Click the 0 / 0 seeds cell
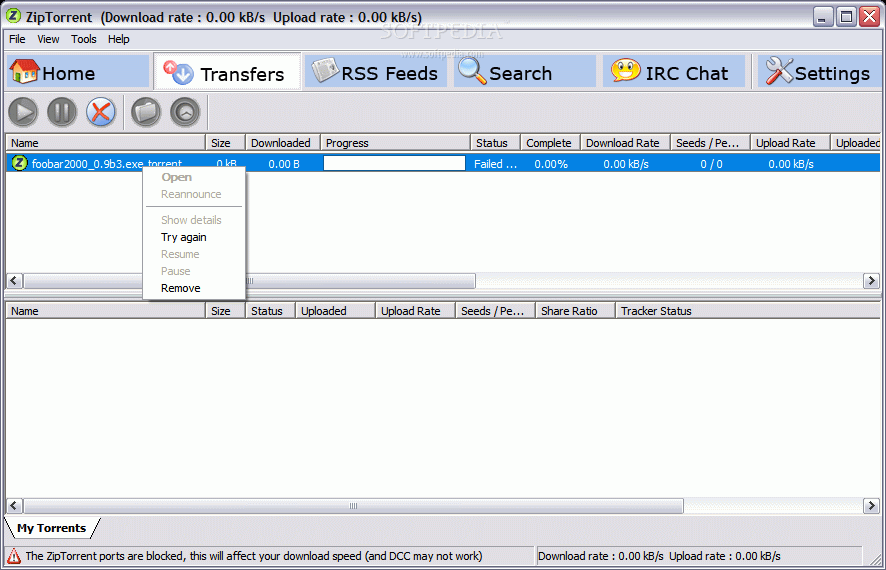 click(x=711, y=164)
